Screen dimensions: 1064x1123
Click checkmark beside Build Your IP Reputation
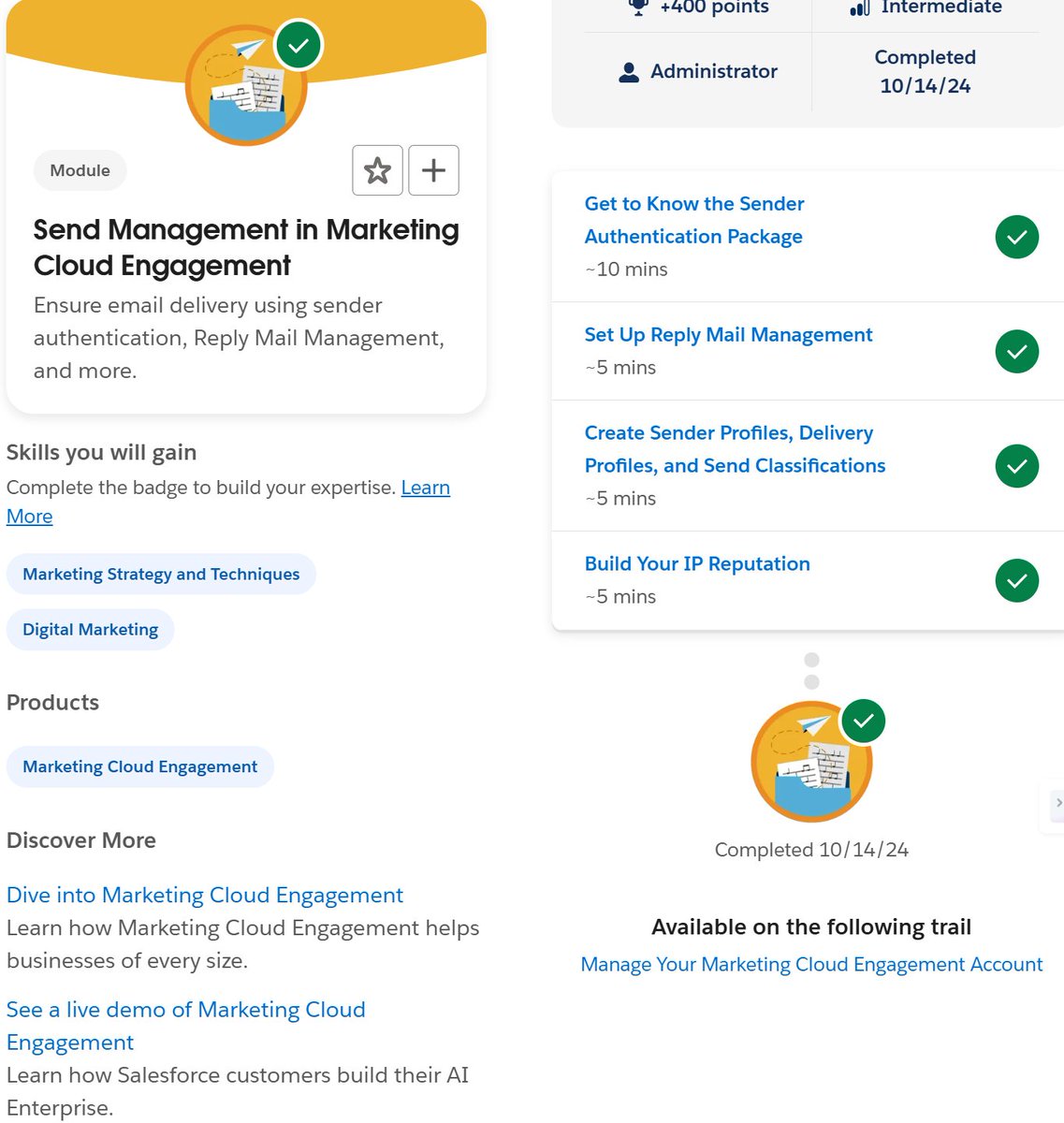click(1017, 581)
